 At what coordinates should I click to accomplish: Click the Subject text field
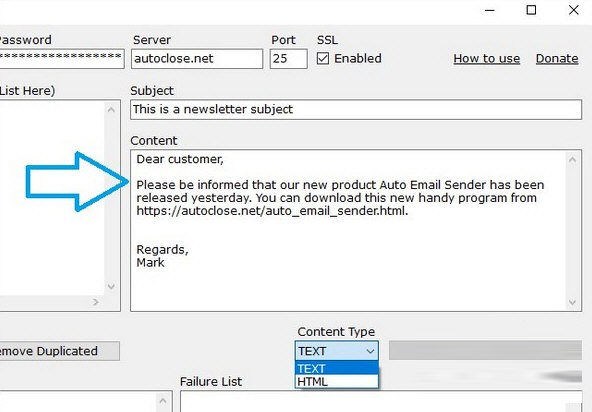pos(356,110)
